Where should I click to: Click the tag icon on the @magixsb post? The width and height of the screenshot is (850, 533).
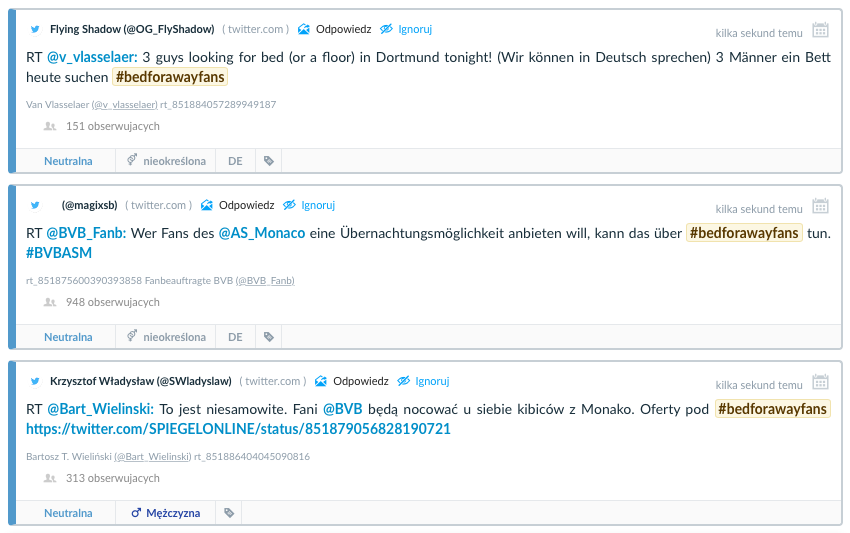(x=268, y=337)
